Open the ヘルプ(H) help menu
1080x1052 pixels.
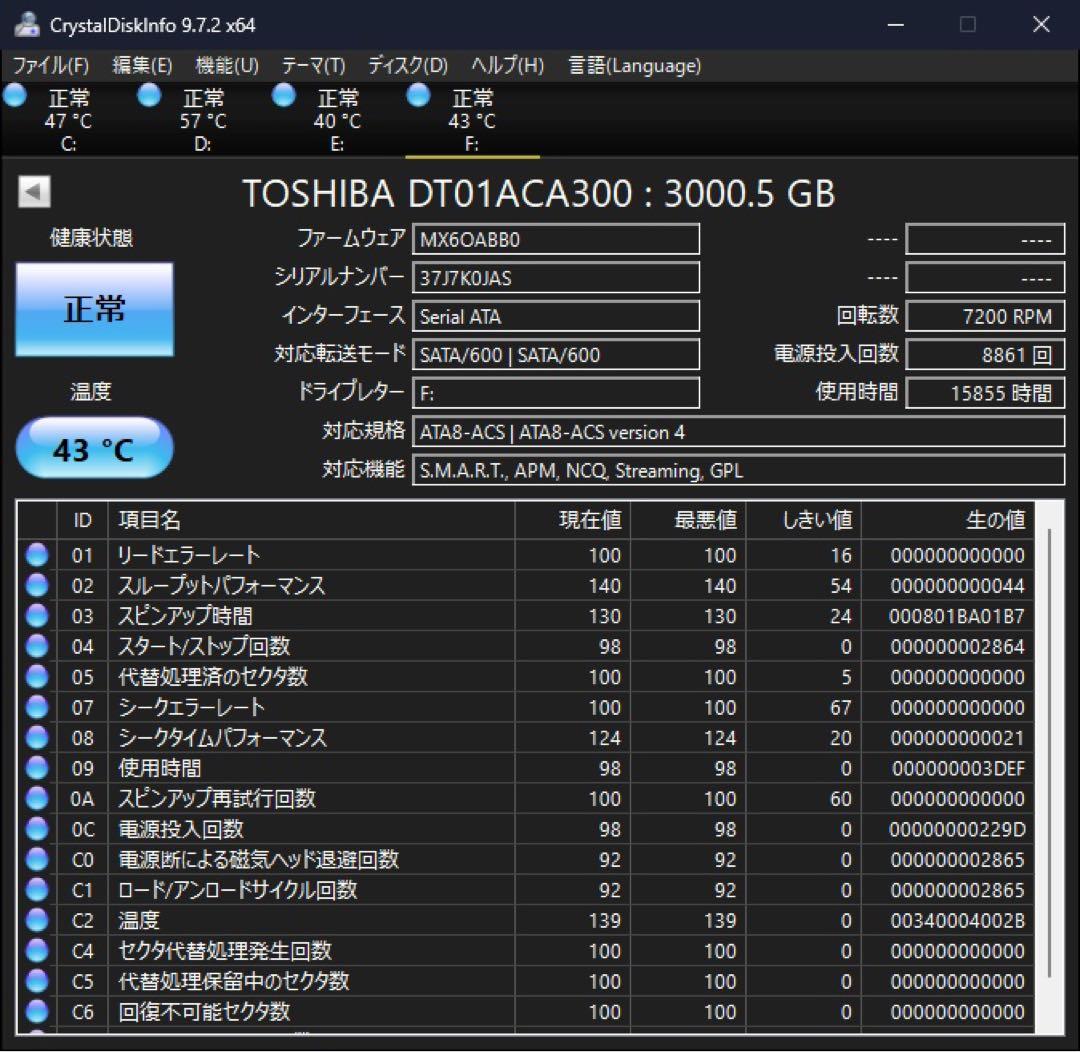coord(506,65)
